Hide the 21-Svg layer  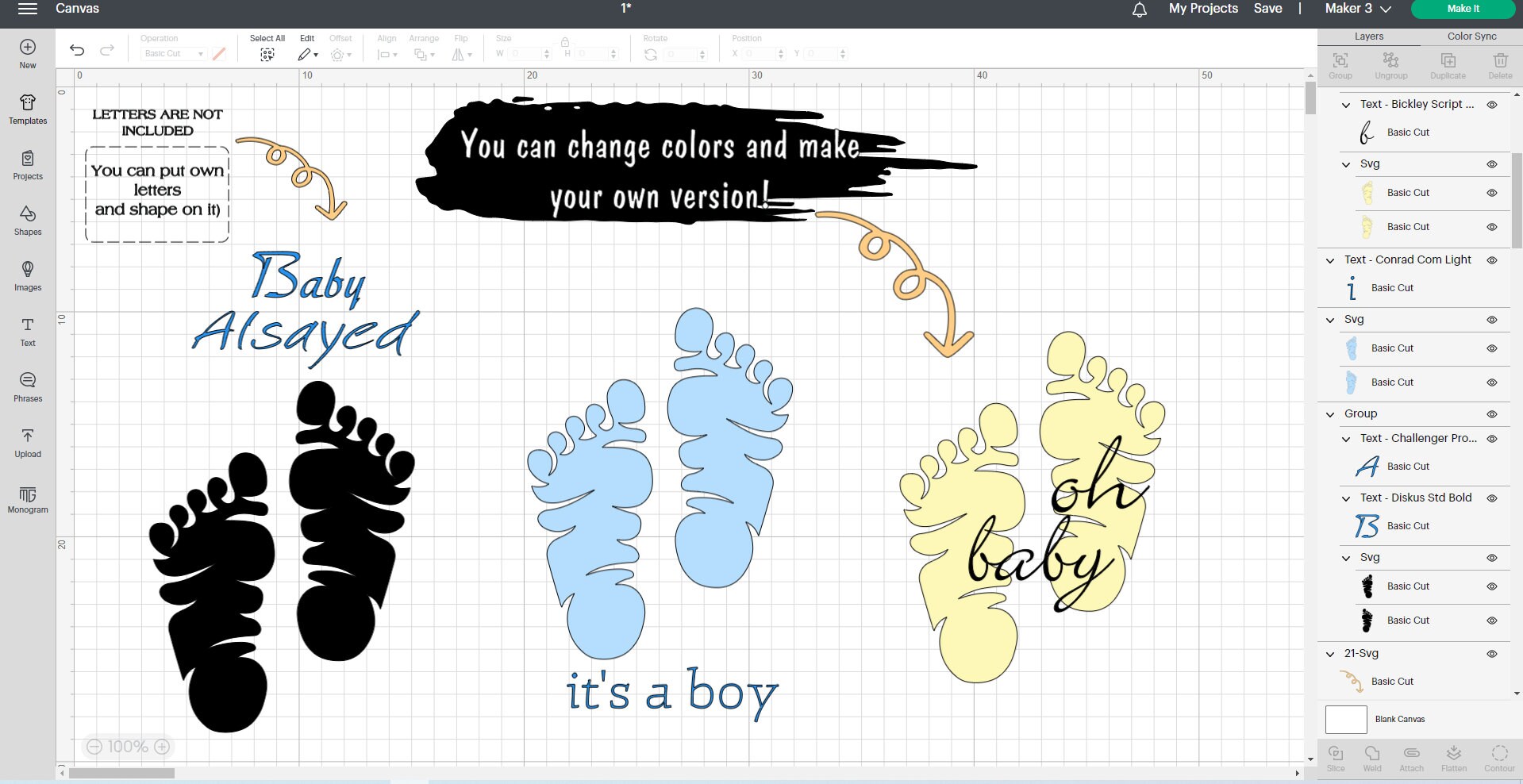tap(1491, 653)
